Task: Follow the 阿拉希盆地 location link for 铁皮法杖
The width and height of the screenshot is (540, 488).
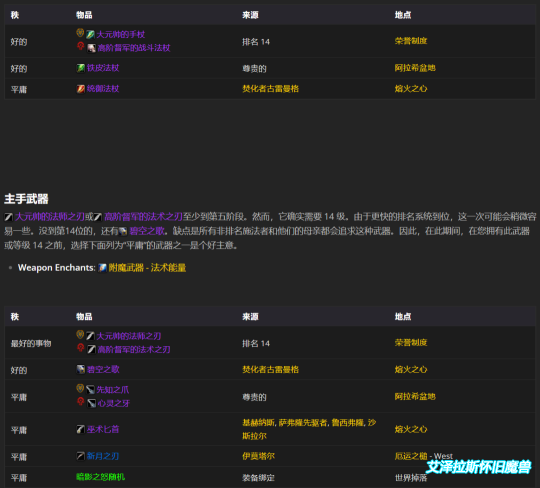Action: (x=415, y=68)
